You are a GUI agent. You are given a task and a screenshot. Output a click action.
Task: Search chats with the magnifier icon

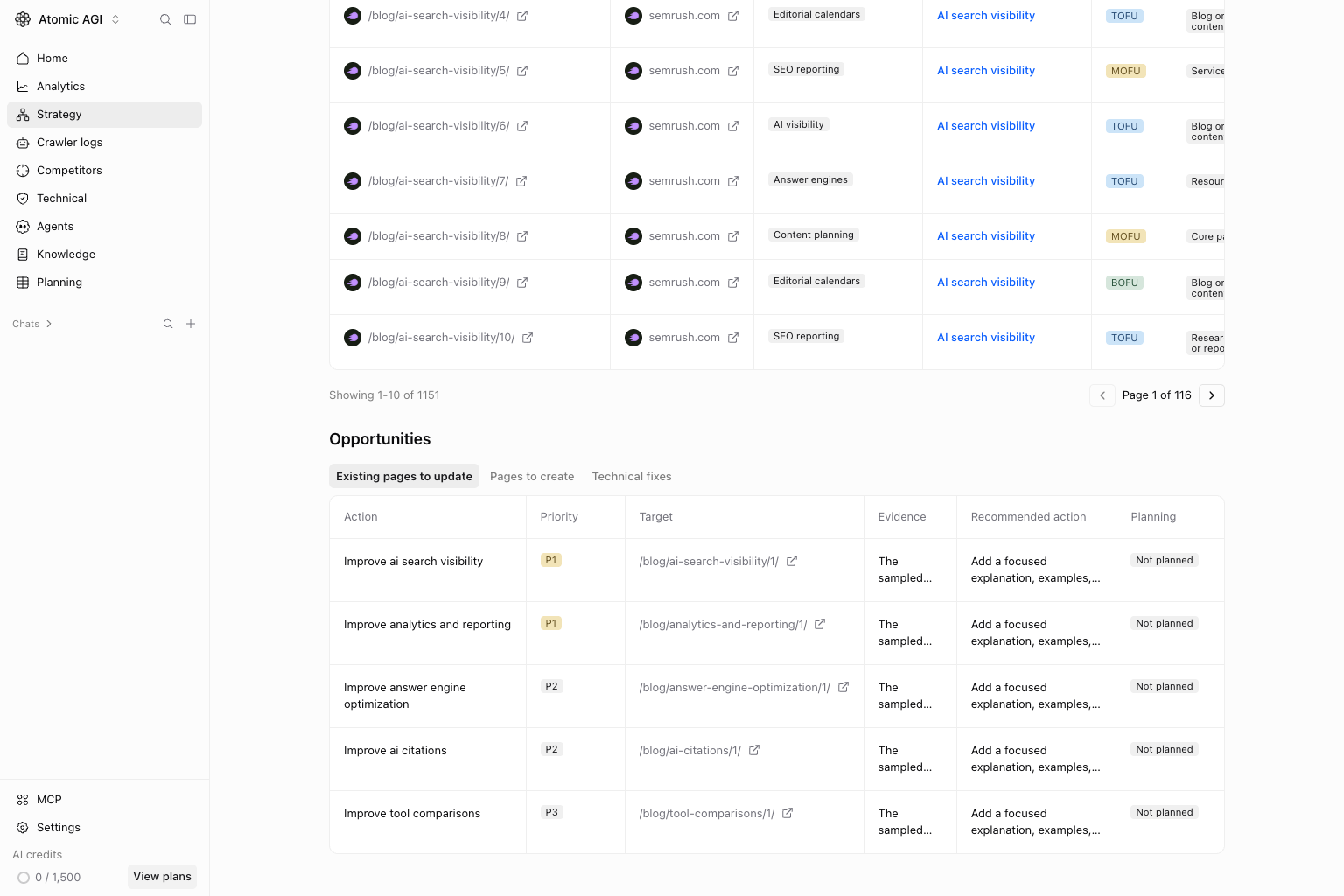168,324
